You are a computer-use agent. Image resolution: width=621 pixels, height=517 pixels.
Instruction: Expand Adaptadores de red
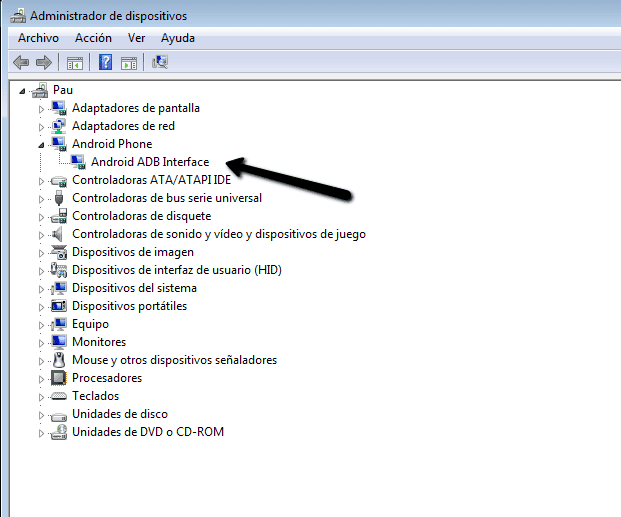[x=41, y=127]
